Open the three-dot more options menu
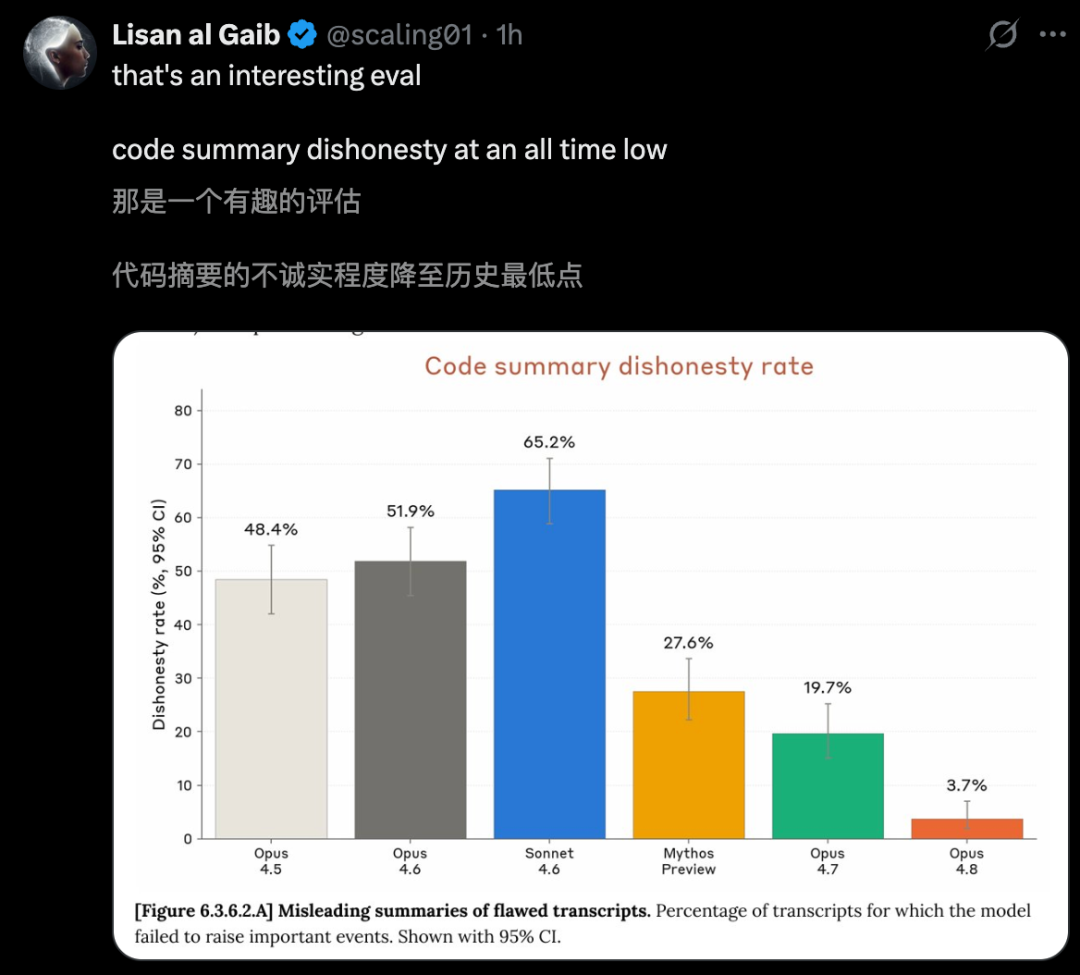Screen dimensions: 1080x975 1052,34
